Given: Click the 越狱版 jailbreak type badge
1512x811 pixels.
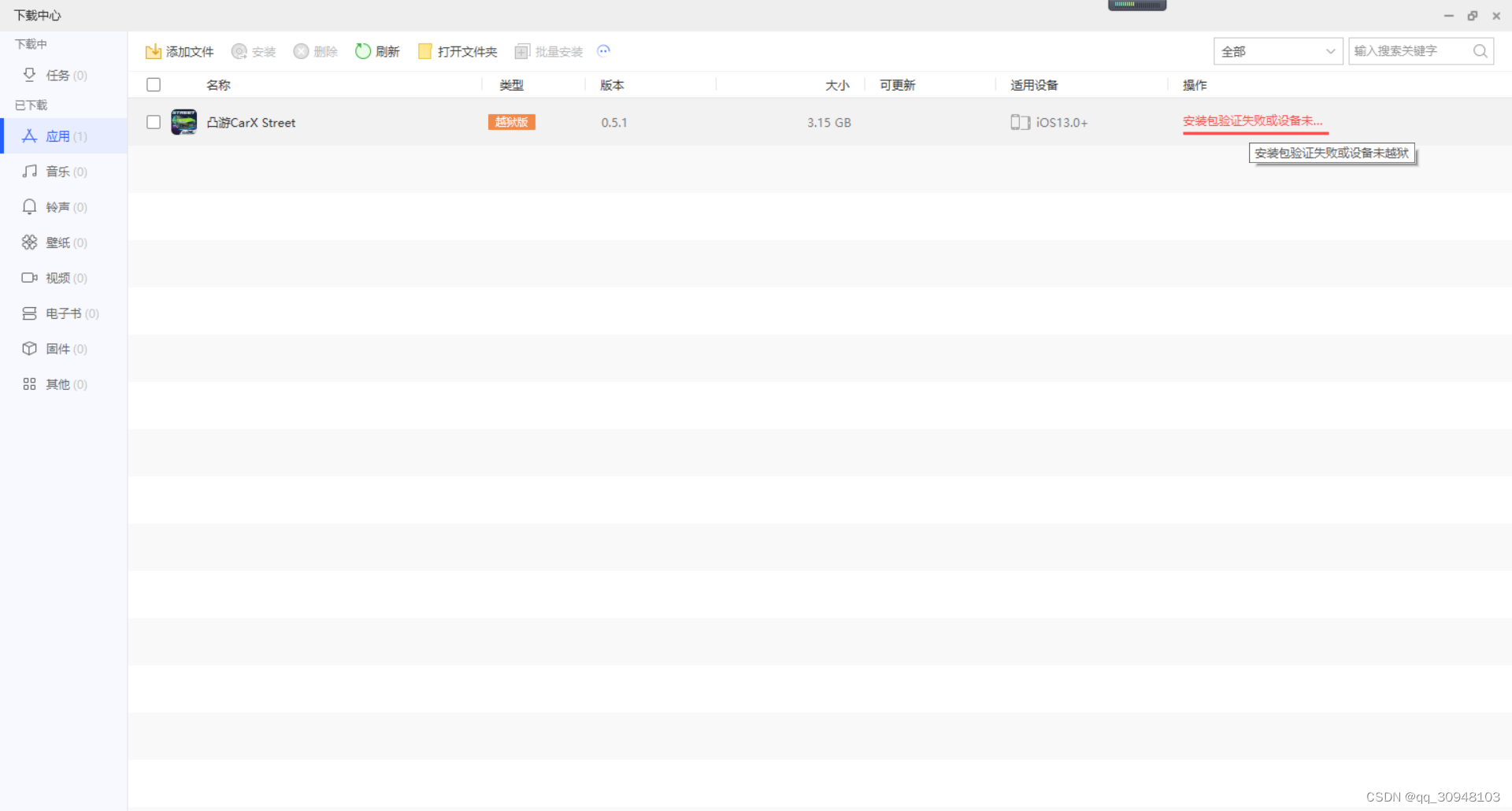Looking at the screenshot, I should pyautogui.click(x=512, y=122).
